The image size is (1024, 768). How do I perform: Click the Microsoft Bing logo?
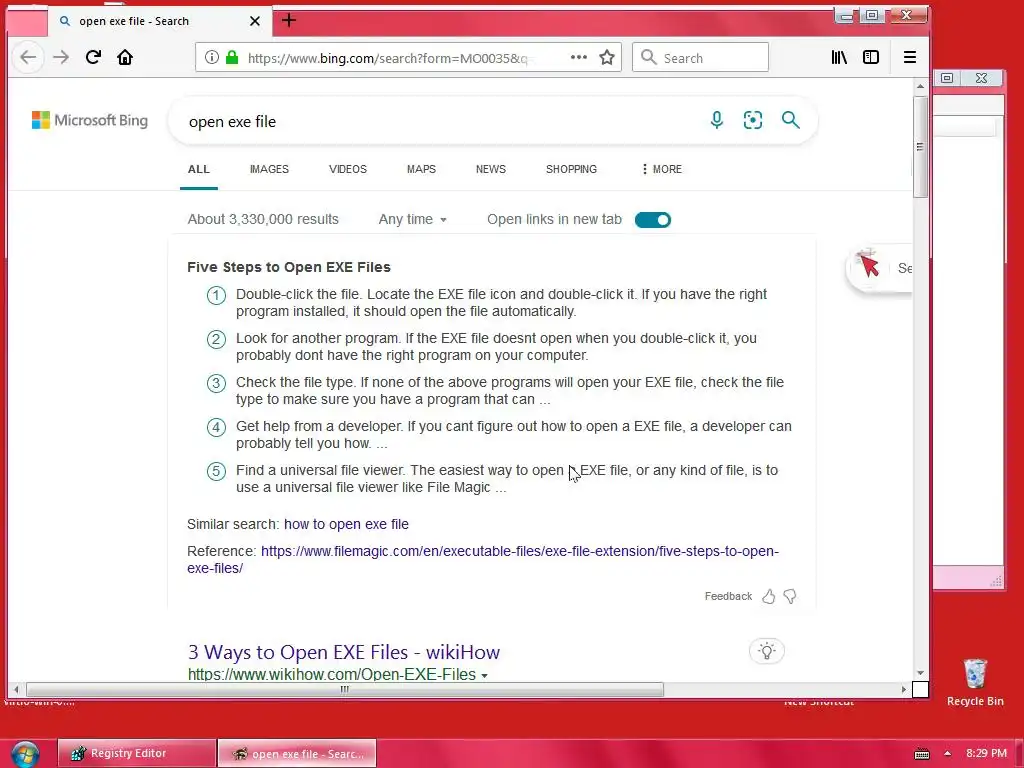click(x=90, y=120)
